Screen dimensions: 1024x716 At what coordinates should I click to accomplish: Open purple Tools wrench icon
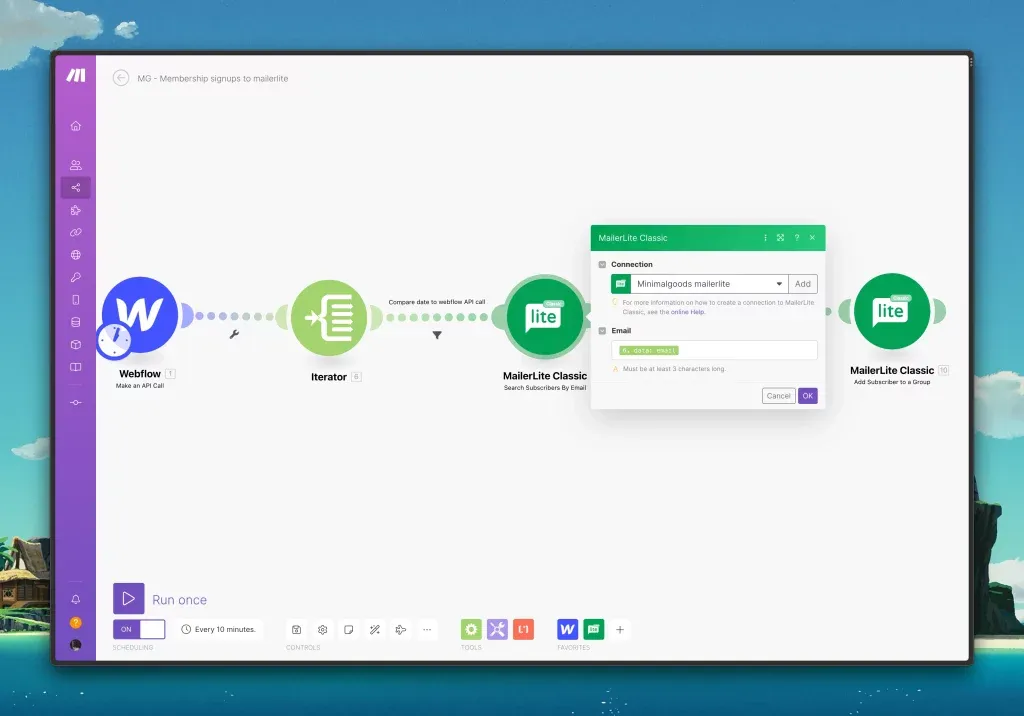click(x=497, y=629)
